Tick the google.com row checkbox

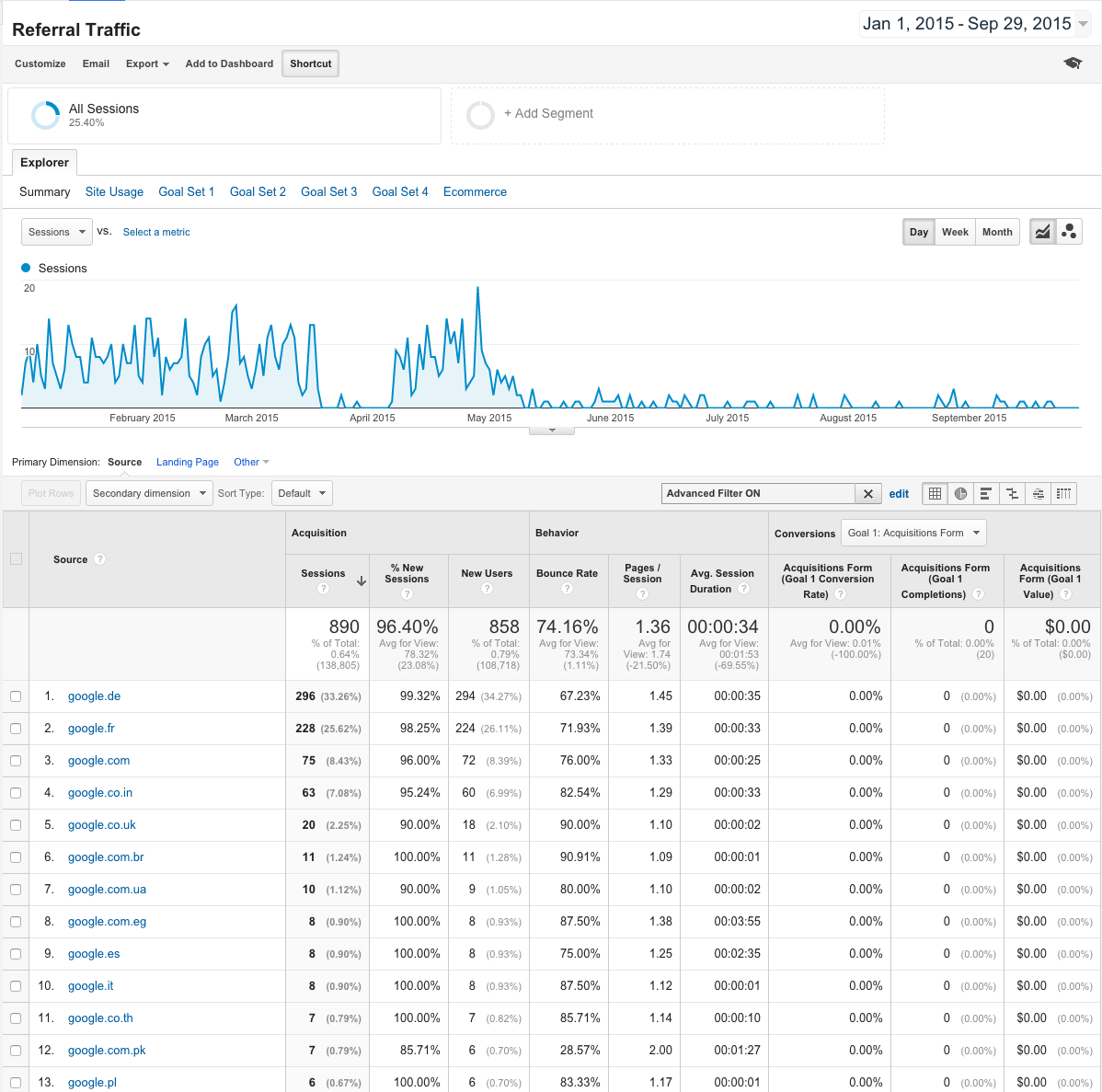click(x=16, y=761)
